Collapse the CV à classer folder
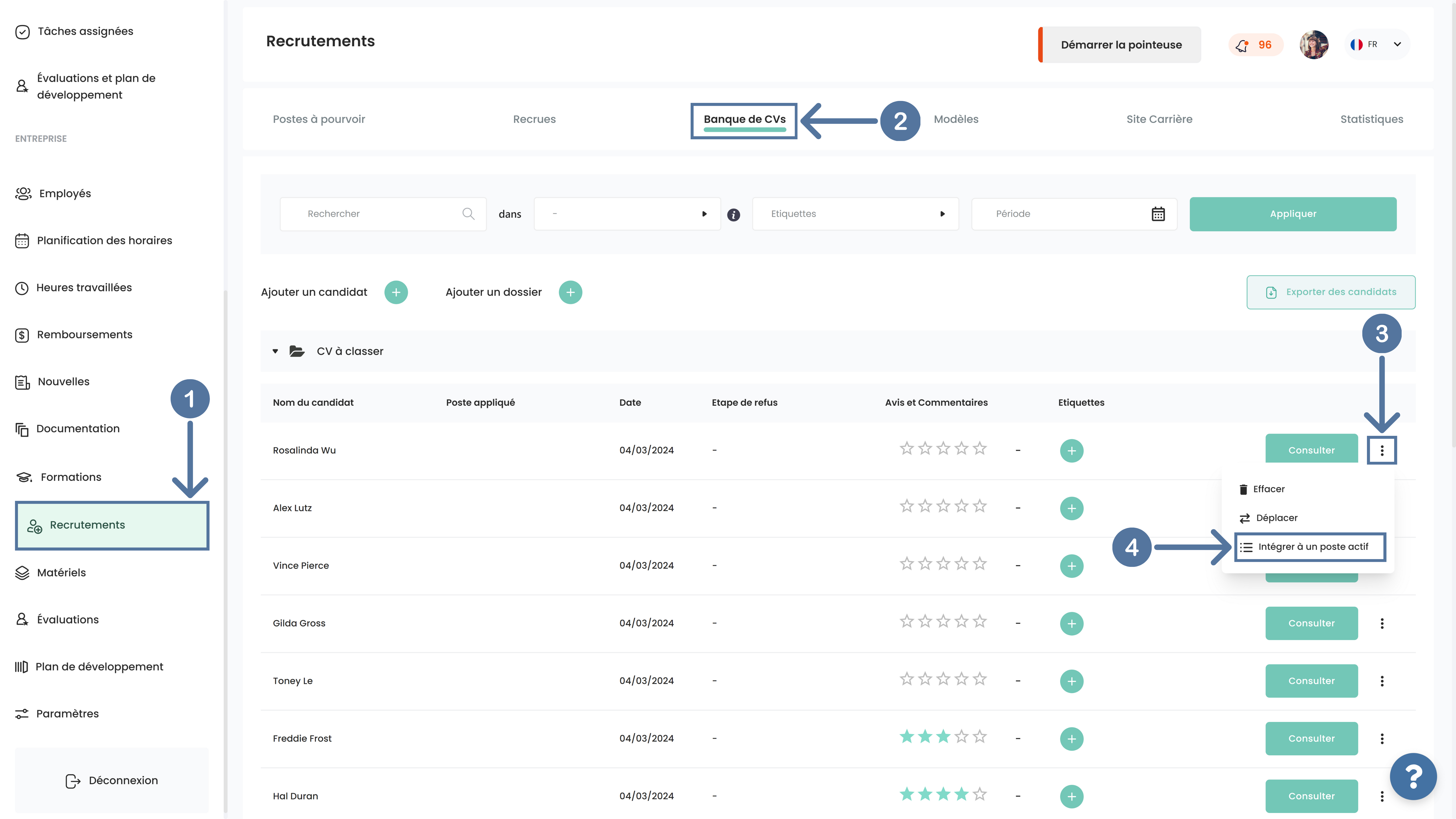Image resolution: width=1456 pixels, height=819 pixels. [x=275, y=352]
